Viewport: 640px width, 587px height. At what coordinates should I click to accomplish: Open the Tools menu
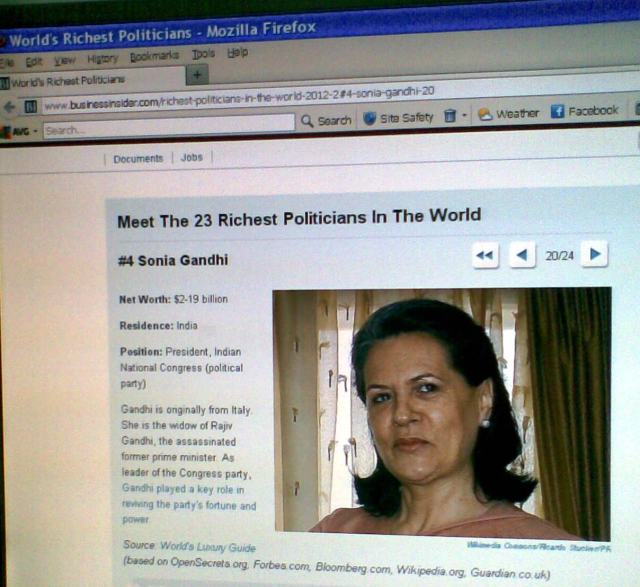(203, 54)
